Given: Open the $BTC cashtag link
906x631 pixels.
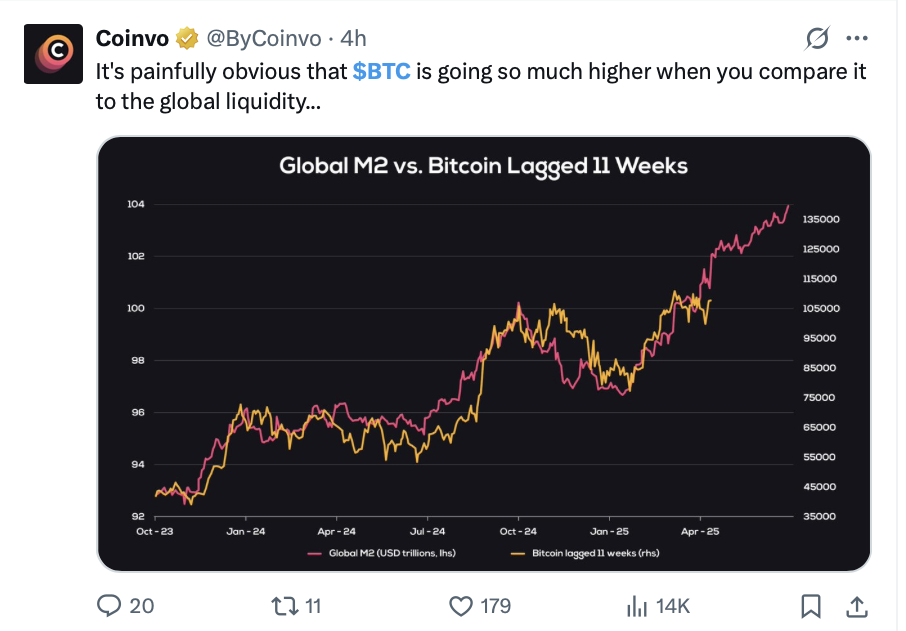Looking at the screenshot, I should click(x=381, y=73).
